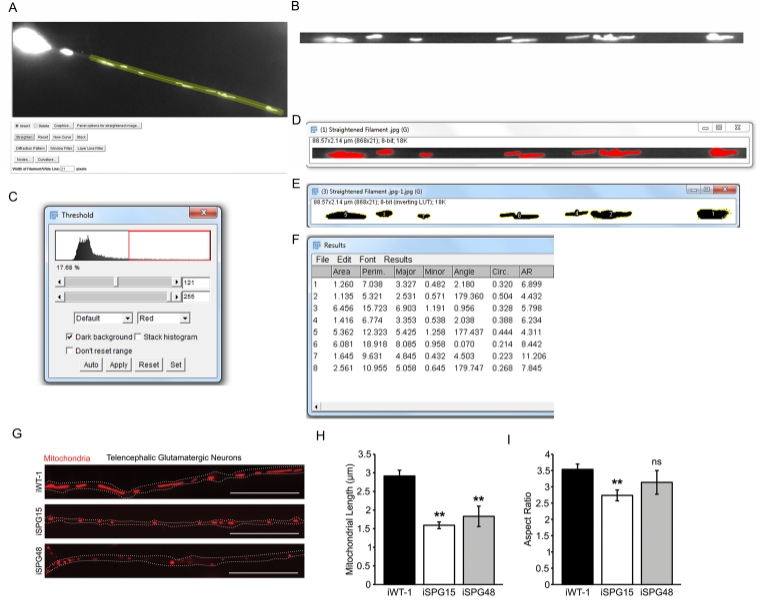Click left arrow of upper threshold slider
This screenshot has width=760, height=603.
(60, 297)
